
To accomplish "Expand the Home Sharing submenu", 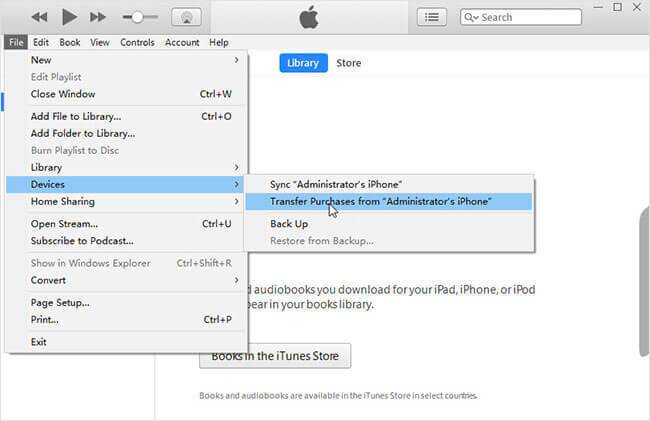I will (125, 201).
